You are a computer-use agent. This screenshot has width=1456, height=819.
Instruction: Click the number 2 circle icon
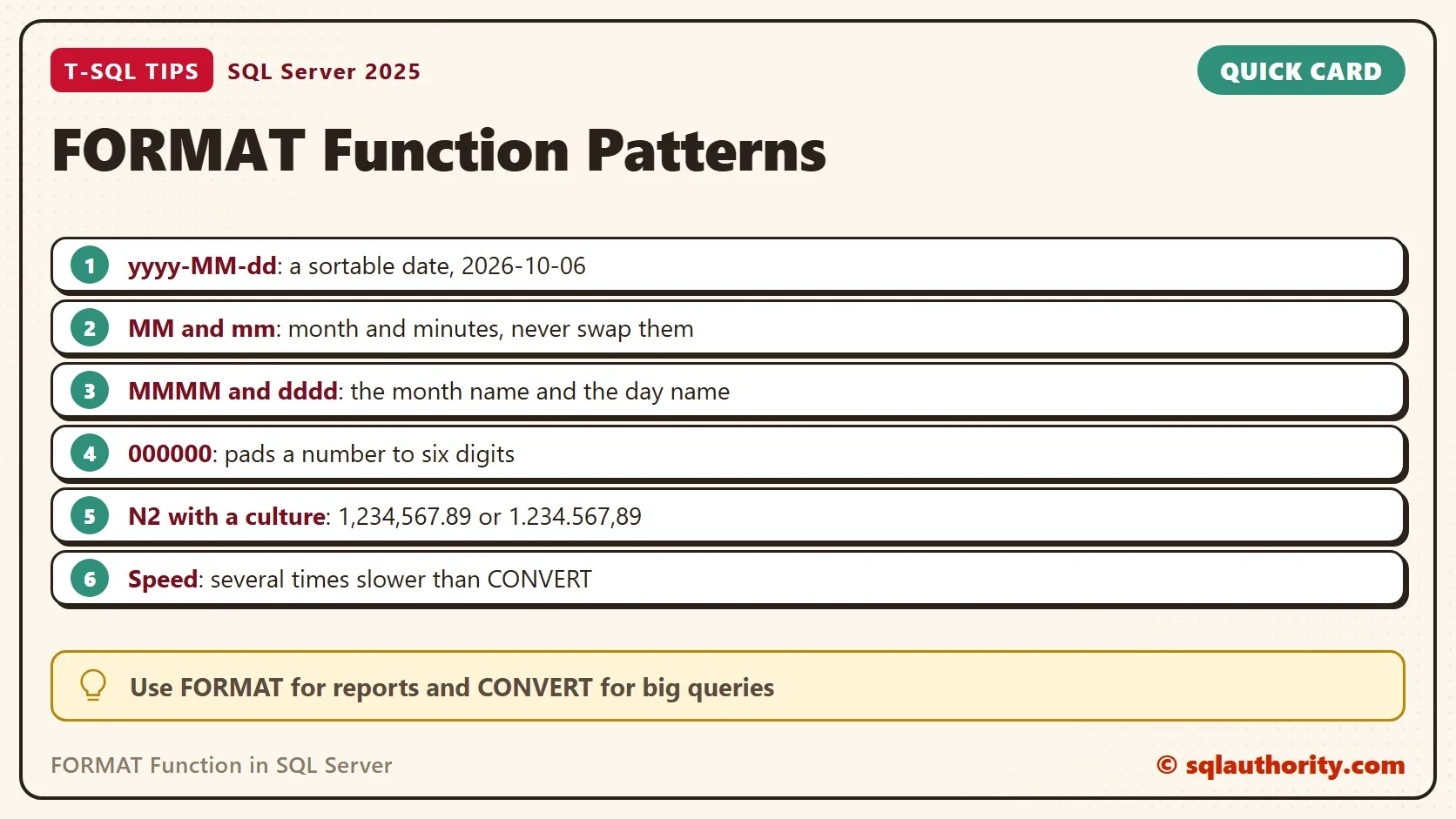click(x=90, y=328)
